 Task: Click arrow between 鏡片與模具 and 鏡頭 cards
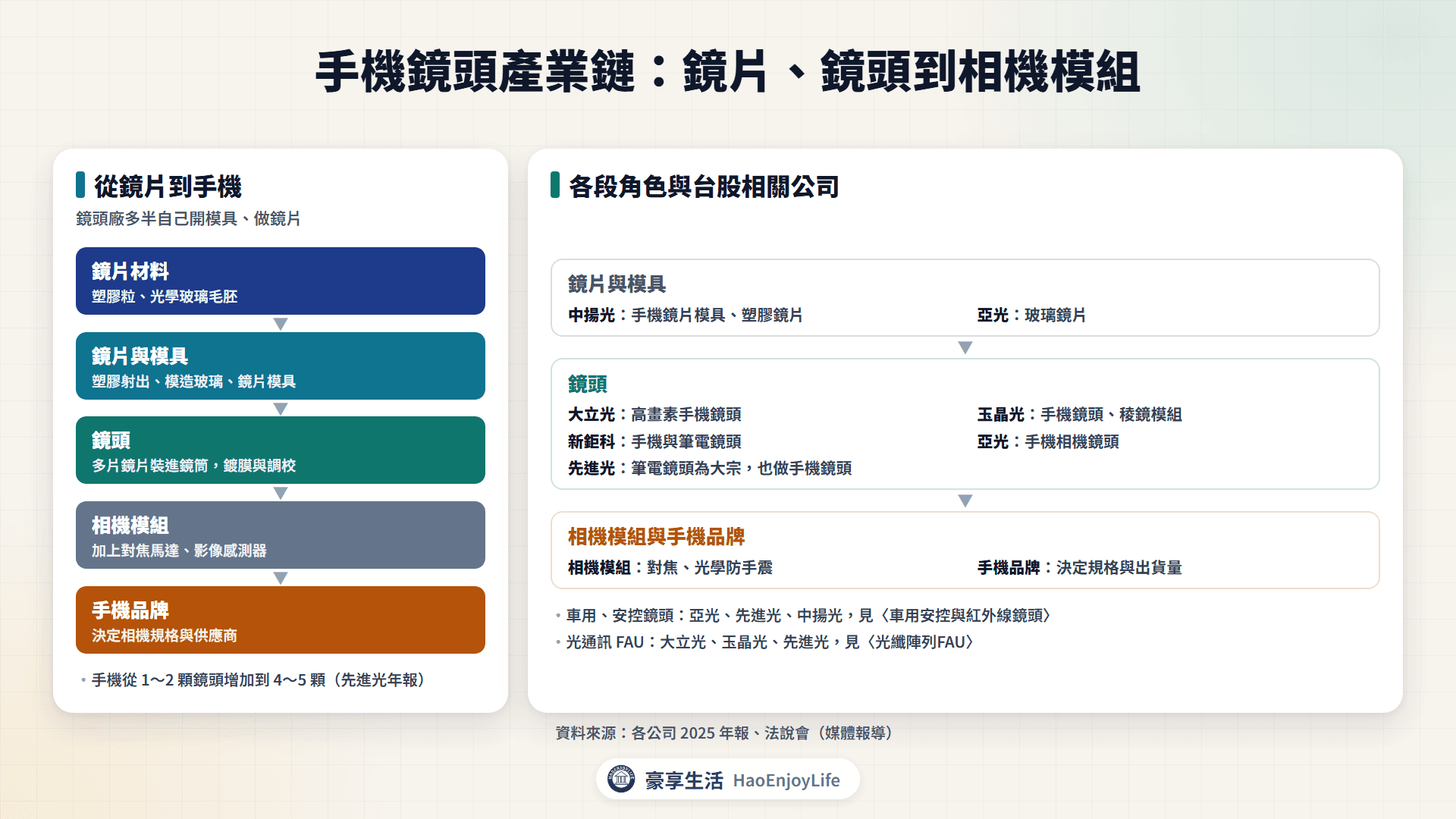tap(965, 347)
